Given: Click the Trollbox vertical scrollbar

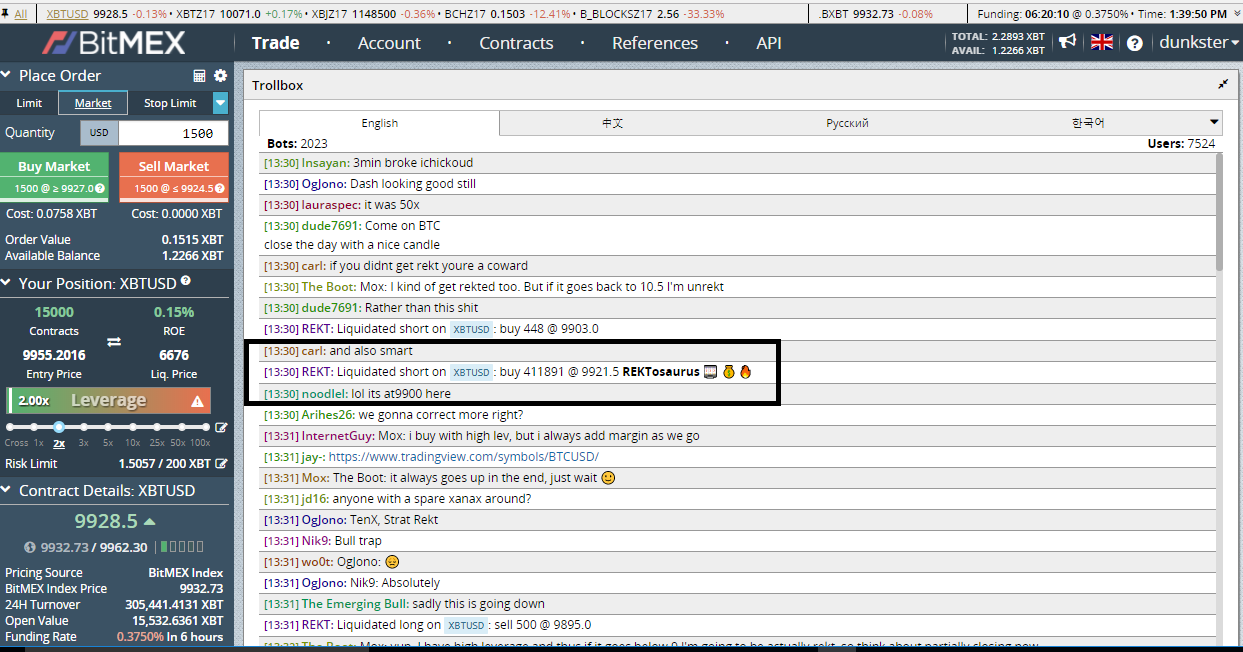Looking at the screenshot, I should (1217, 211).
